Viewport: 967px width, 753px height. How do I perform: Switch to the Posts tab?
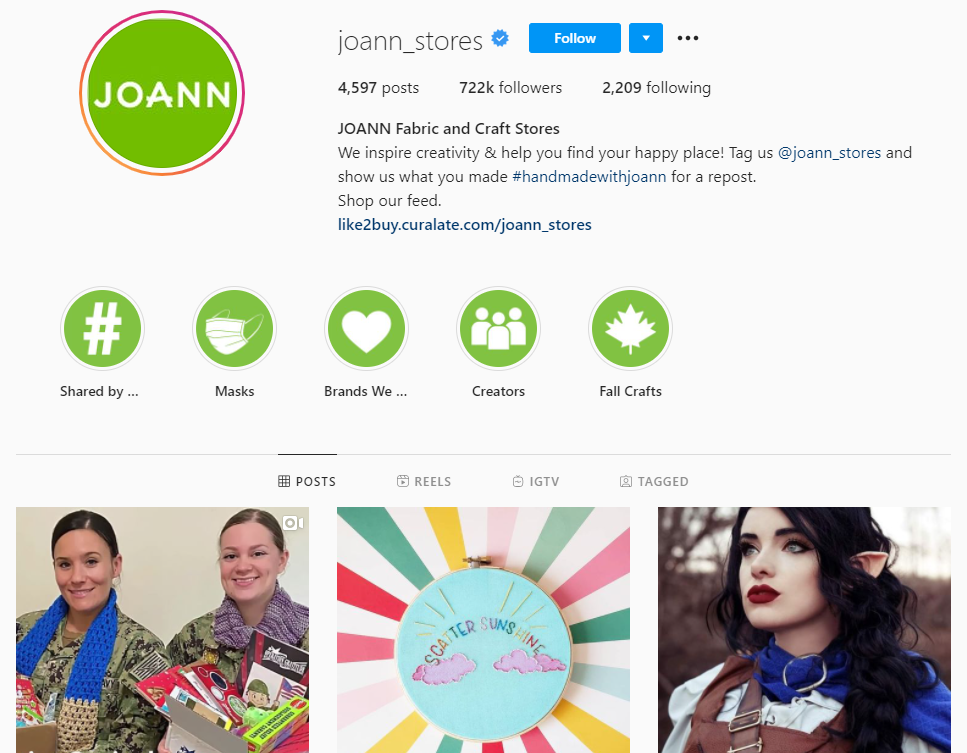(307, 481)
